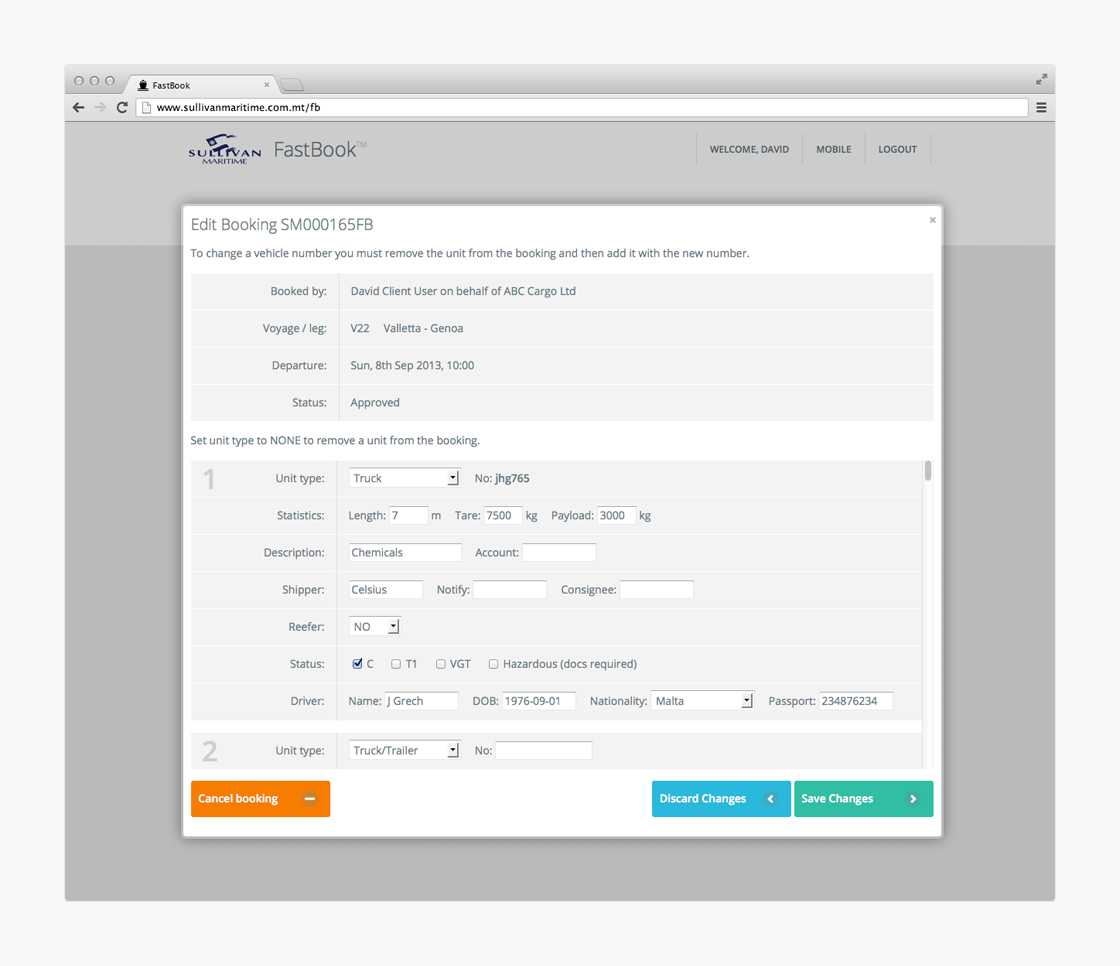Image resolution: width=1120 pixels, height=966 pixels.
Task: Click the unit 2 No field
Action: (x=544, y=750)
